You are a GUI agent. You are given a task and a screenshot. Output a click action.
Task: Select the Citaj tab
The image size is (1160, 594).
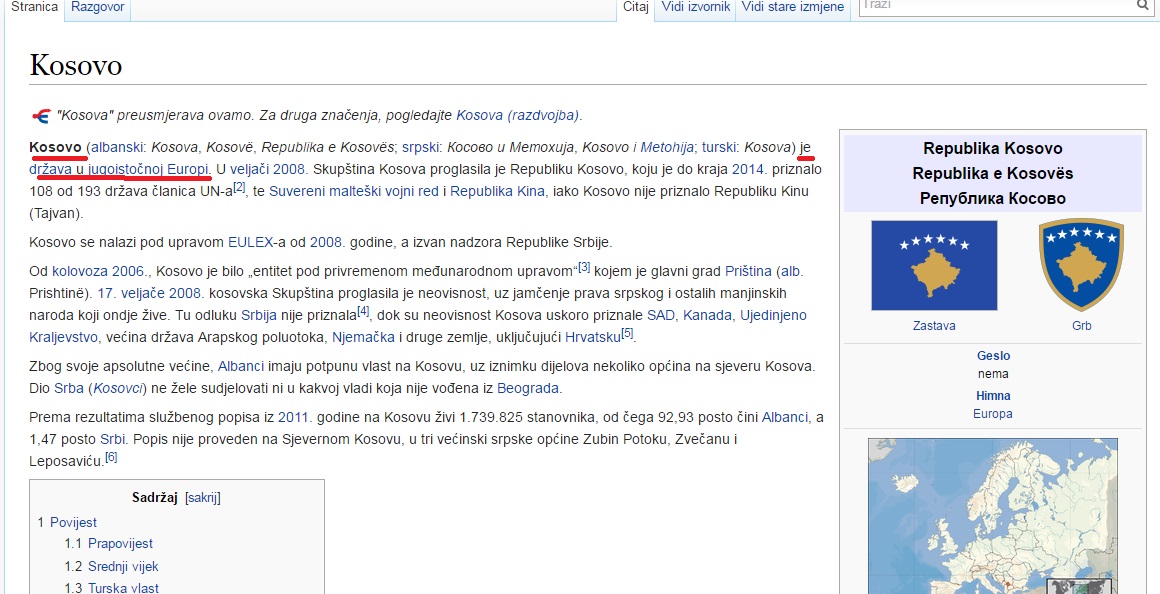(x=635, y=7)
